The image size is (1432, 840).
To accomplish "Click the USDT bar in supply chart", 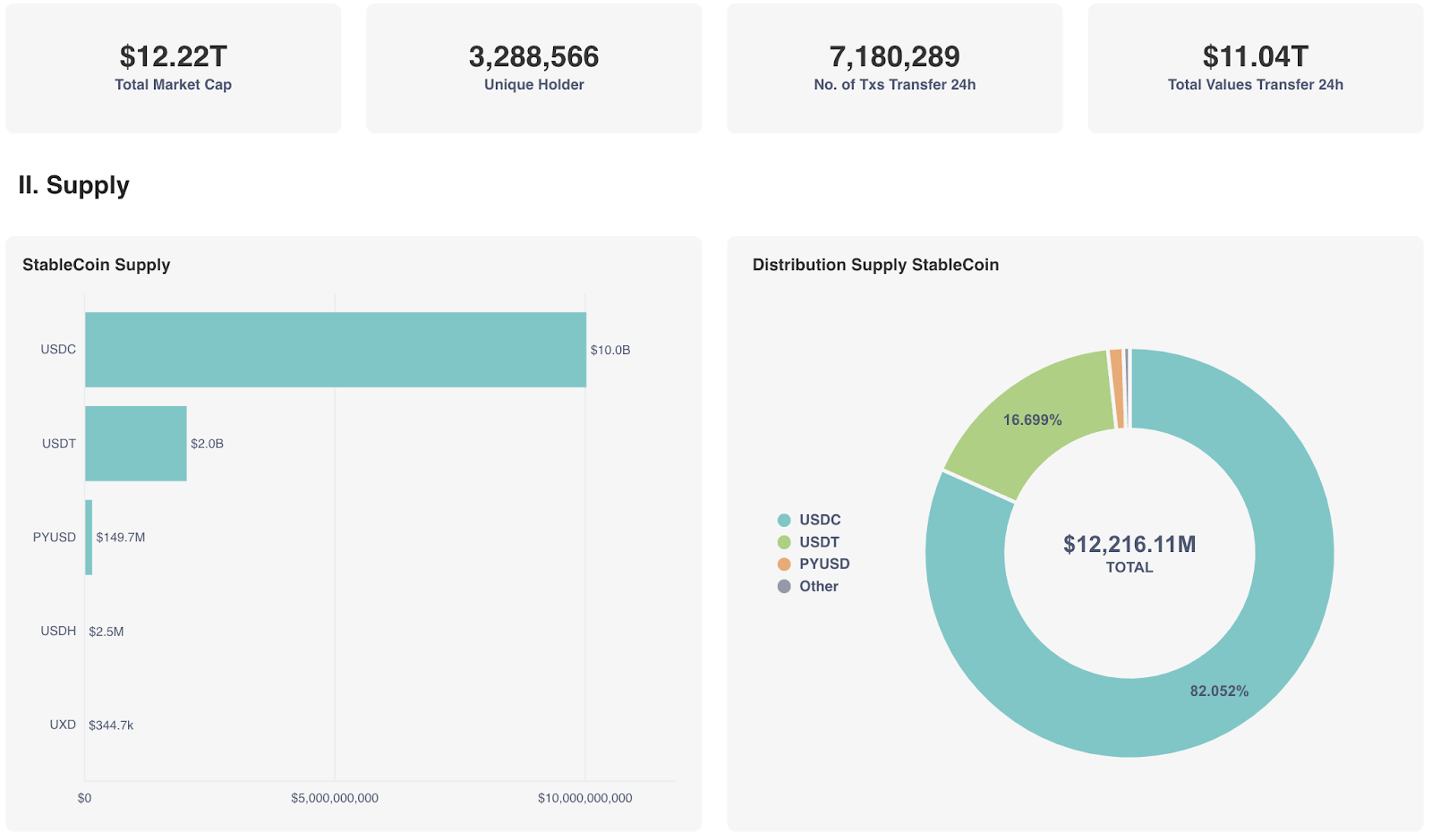I will [136, 444].
